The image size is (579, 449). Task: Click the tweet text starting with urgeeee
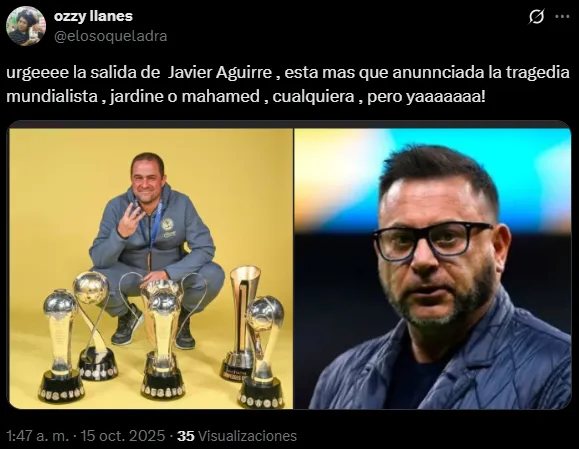click(x=288, y=84)
